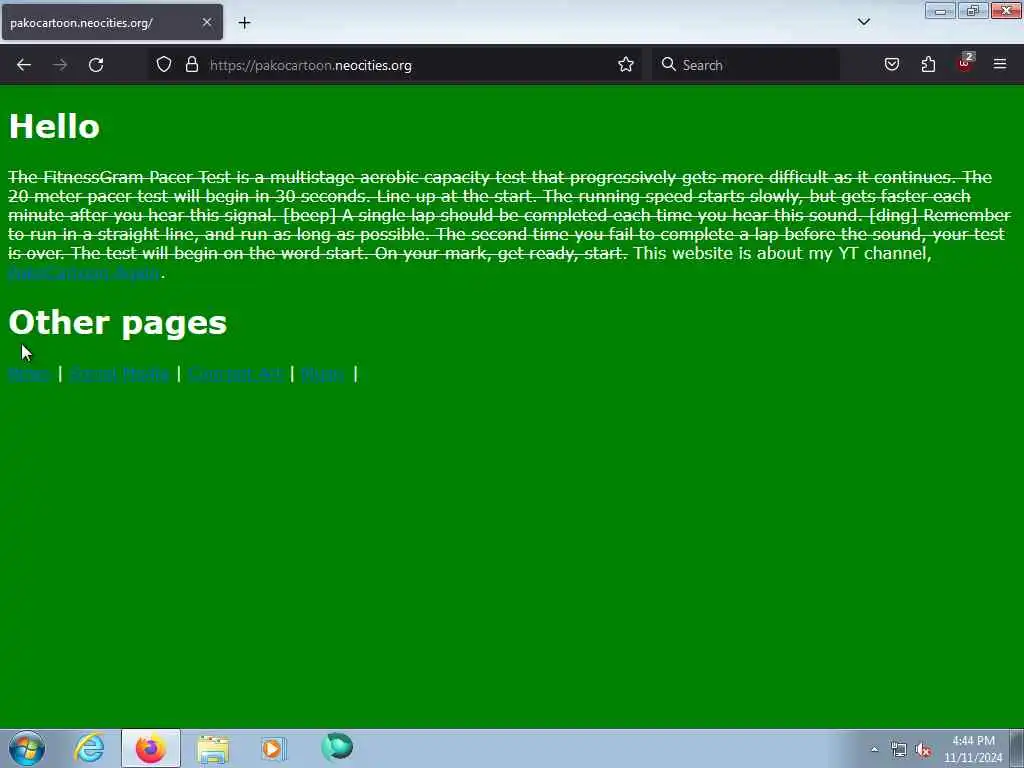Viewport: 1024px width, 768px height.
Task: Select the pakocartoon.neocities.org tab
Action: point(112,22)
